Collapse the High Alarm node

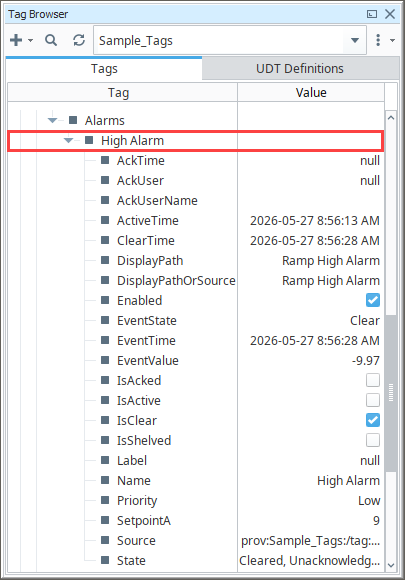tap(68, 140)
